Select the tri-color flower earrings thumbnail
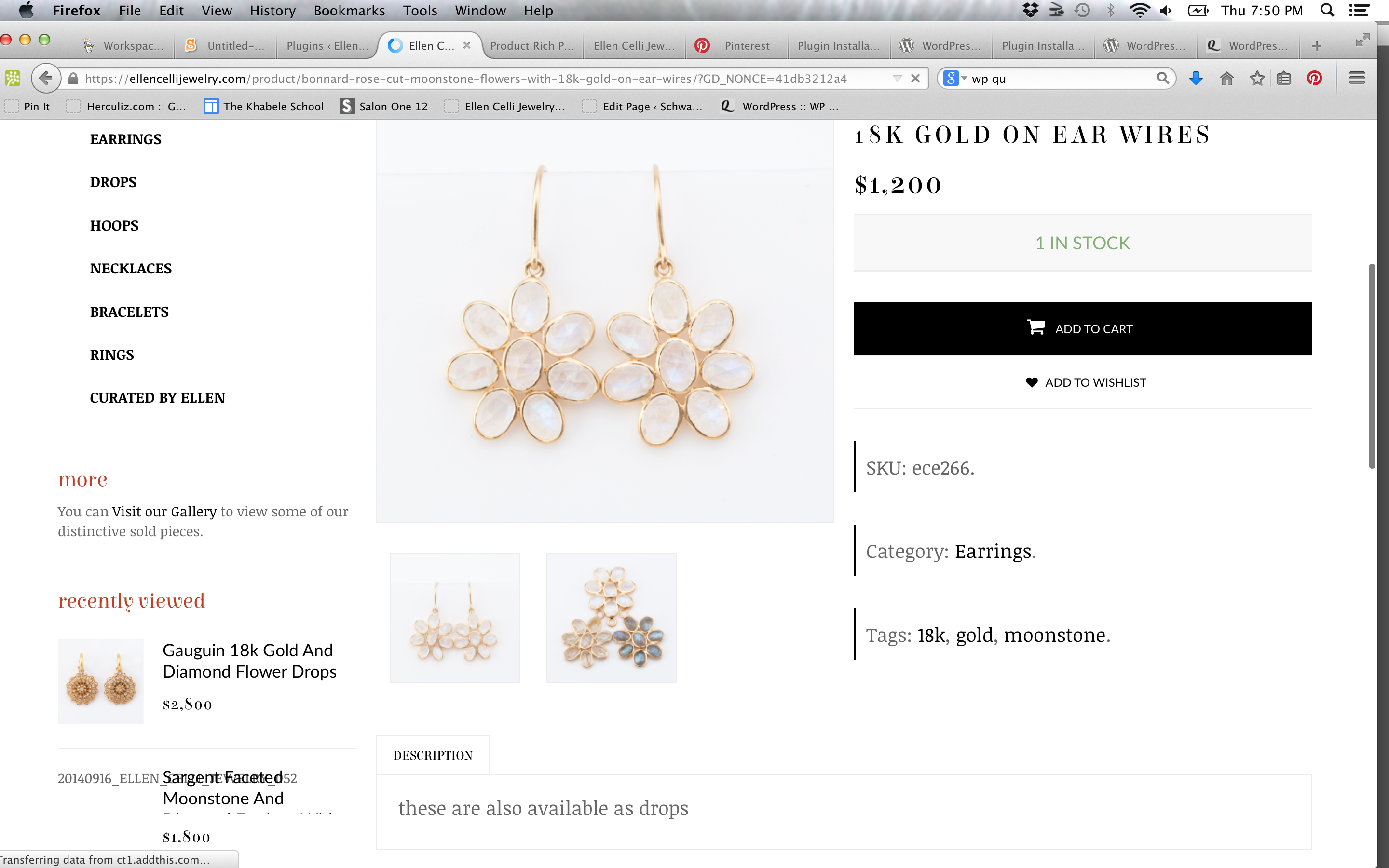The height and width of the screenshot is (868, 1389). click(x=611, y=618)
